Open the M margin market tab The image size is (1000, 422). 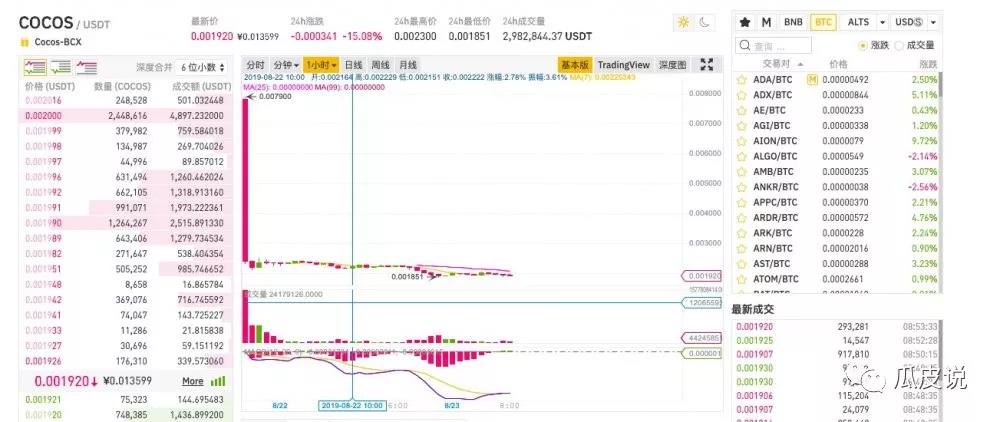[767, 22]
